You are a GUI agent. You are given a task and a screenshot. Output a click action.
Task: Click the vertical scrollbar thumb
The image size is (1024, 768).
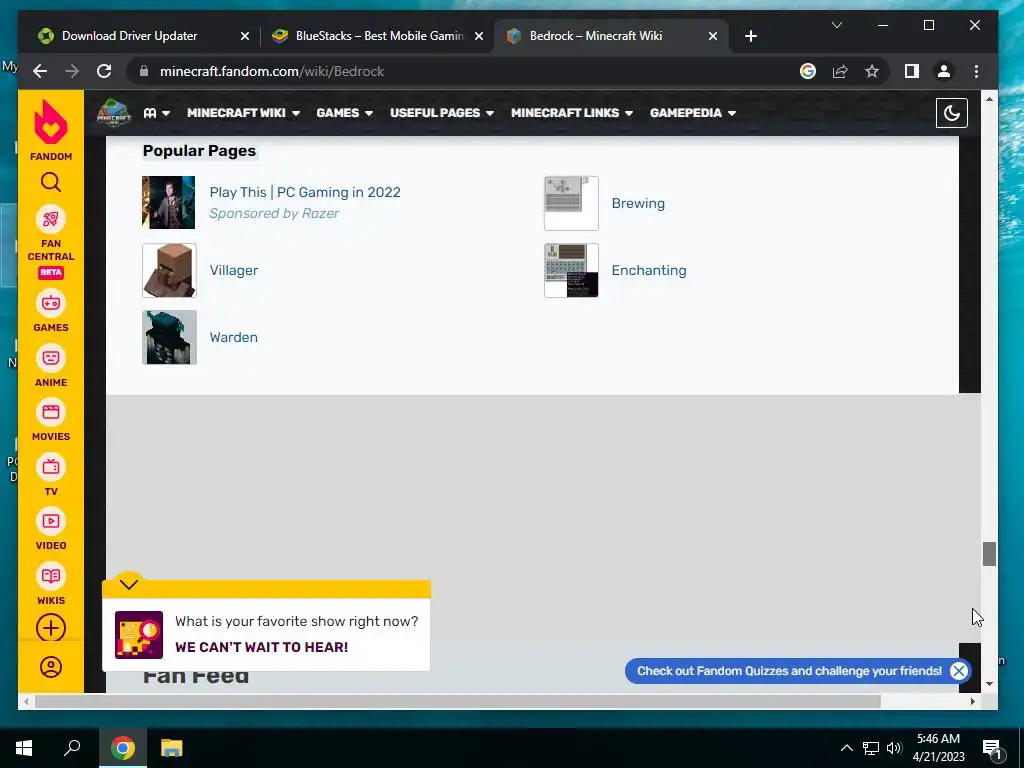click(989, 554)
